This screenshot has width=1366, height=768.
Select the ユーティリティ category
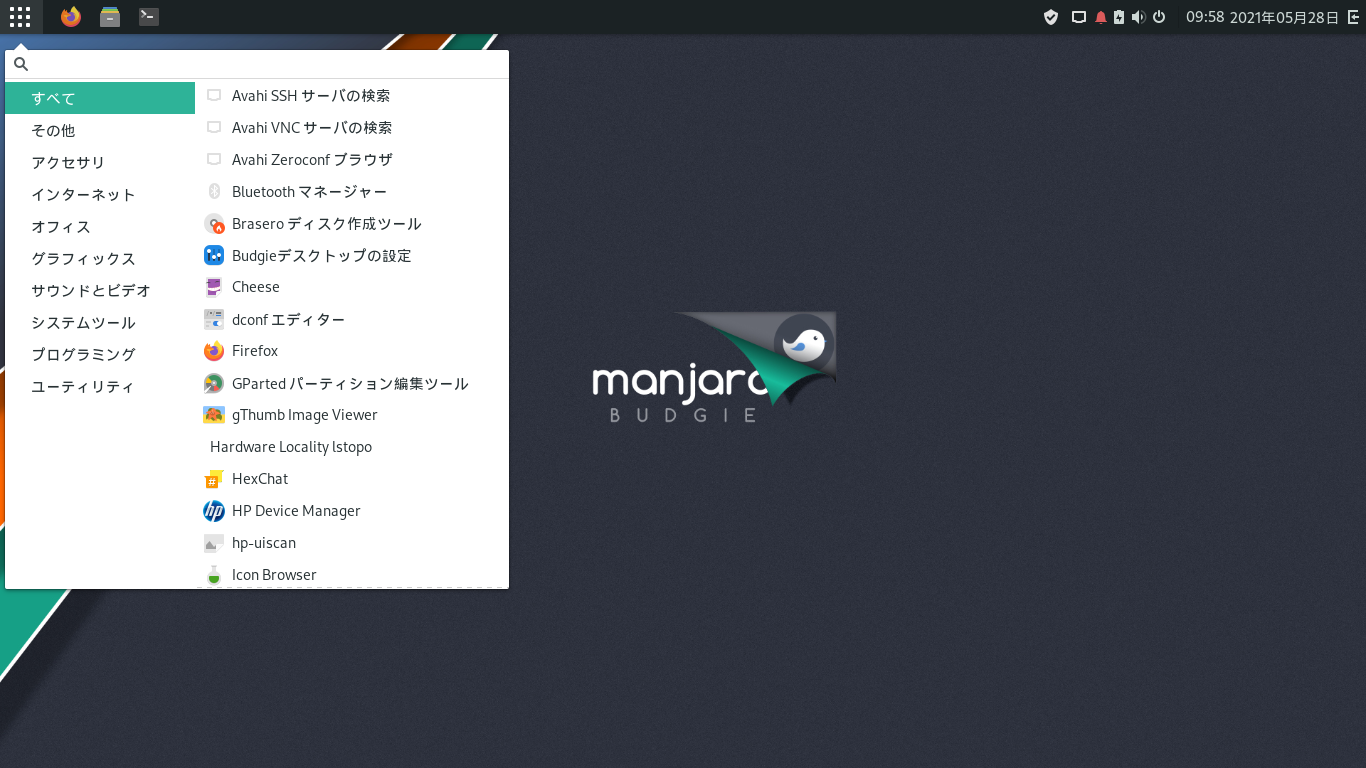tap(100, 386)
